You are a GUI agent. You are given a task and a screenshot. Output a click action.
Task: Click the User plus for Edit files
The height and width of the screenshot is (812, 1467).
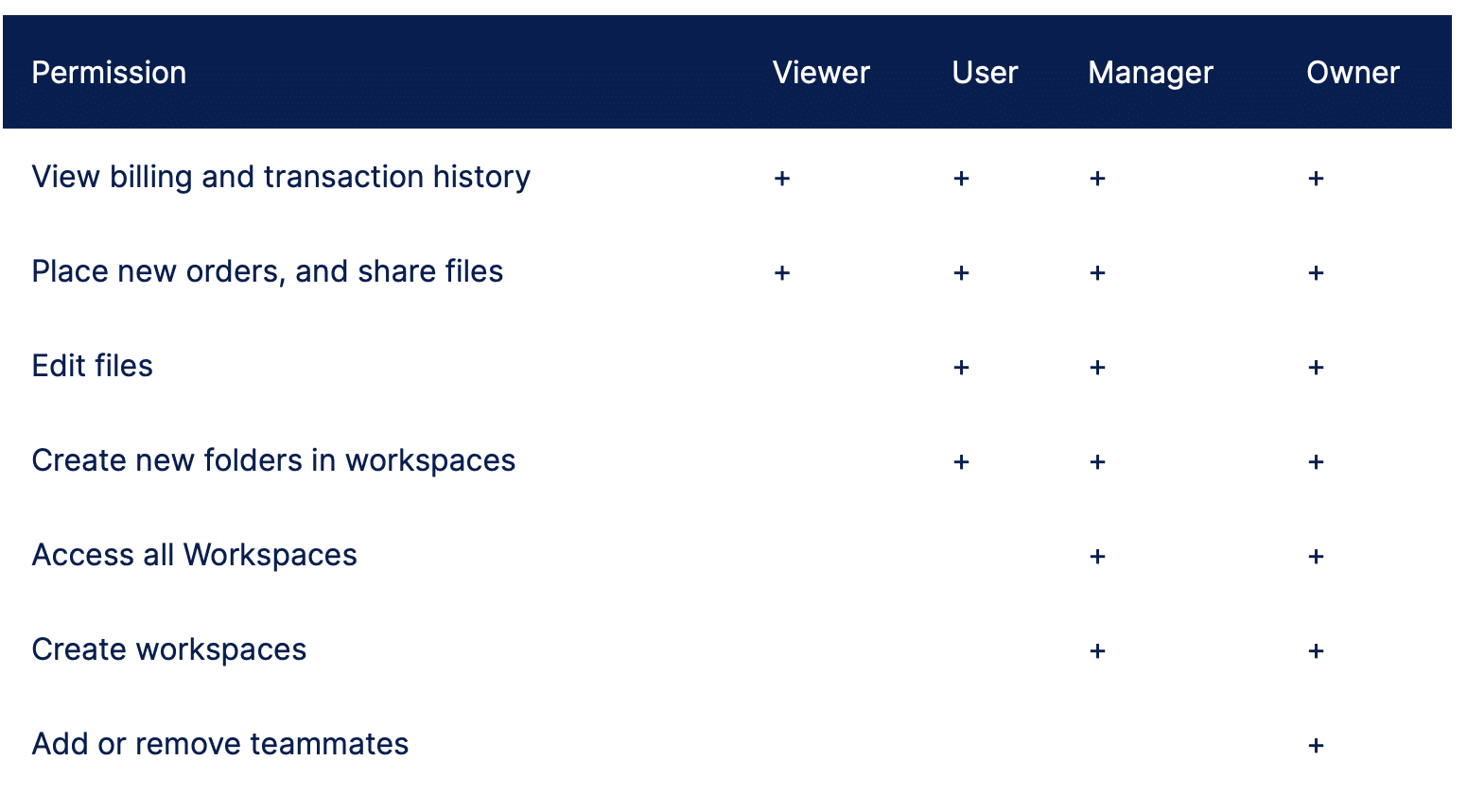961,368
